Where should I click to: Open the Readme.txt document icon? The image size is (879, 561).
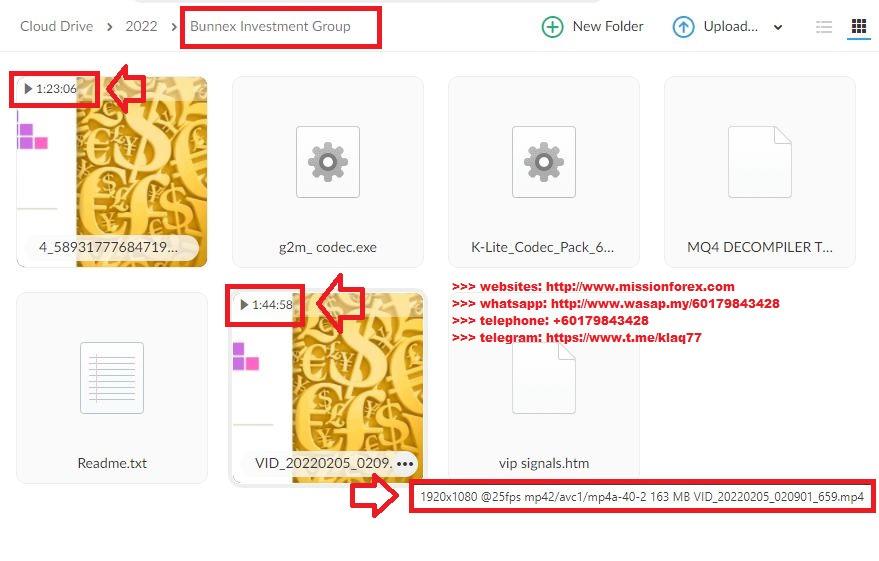[112, 378]
